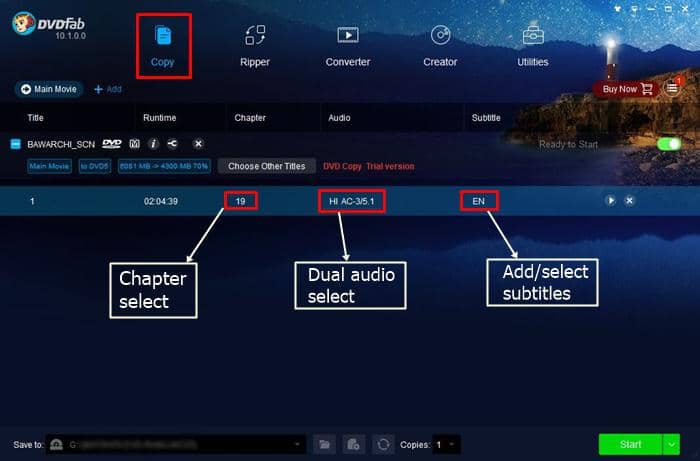Click the DVDFab logo
Viewport: 700px width, 461px height.
48,26
